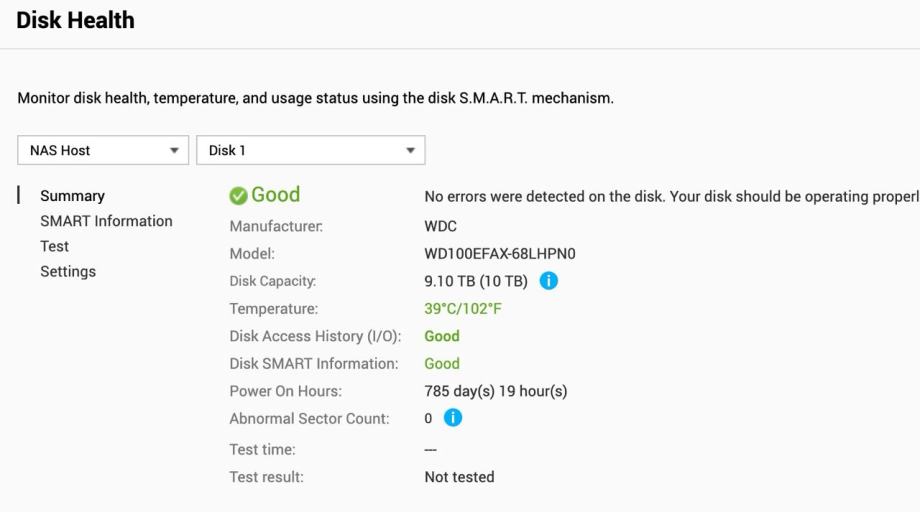This screenshot has height=512, width=920.
Task: Expand the Disk 1 selector dropdown
Action: pos(311,150)
